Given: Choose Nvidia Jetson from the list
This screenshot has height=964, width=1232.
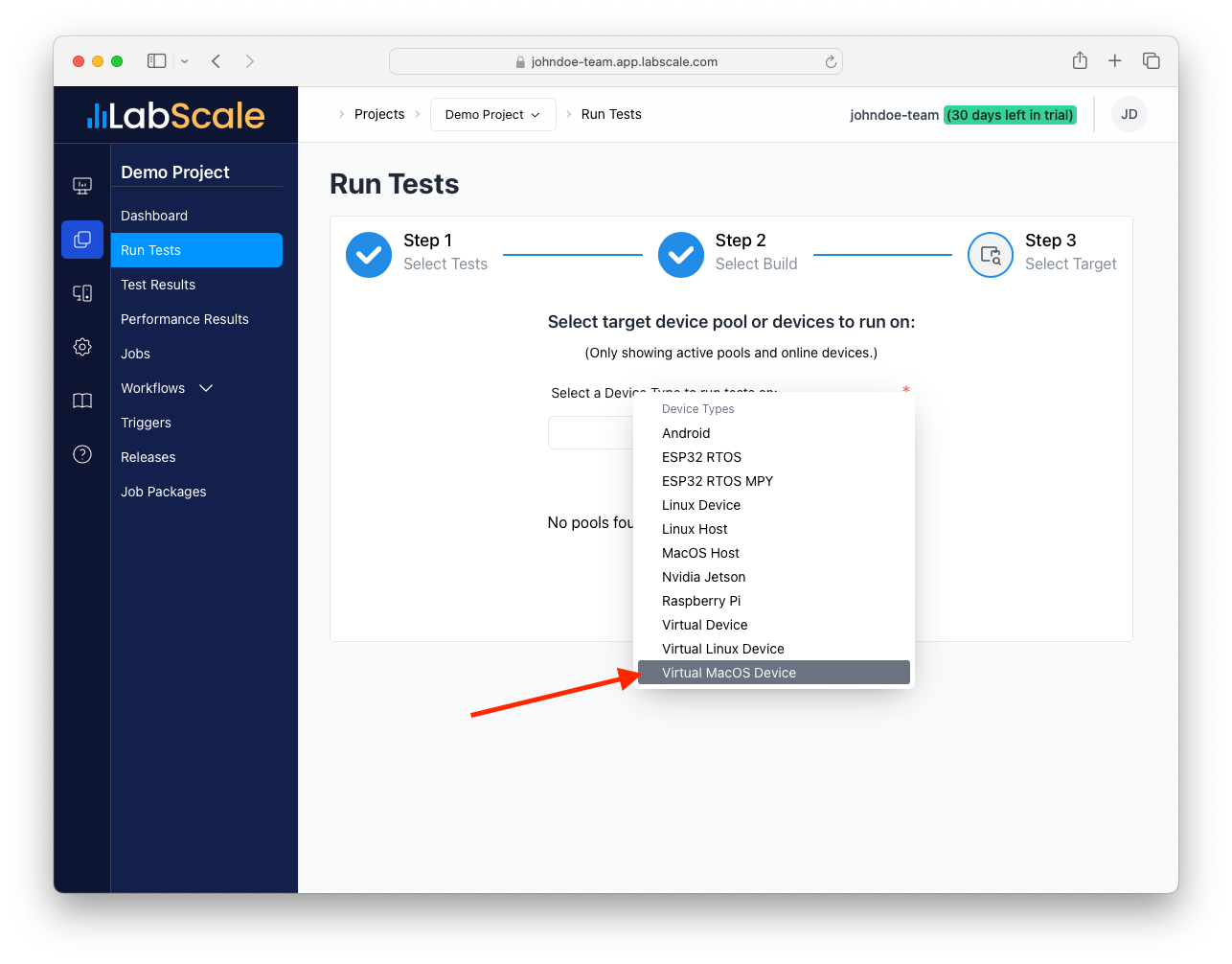Looking at the screenshot, I should [774, 577].
